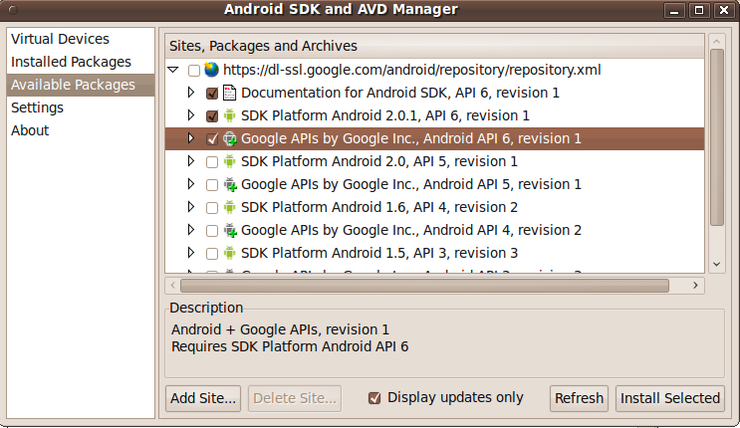Open the Virtual Devices page
Screen dimensions: 740x428
point(80,39)
